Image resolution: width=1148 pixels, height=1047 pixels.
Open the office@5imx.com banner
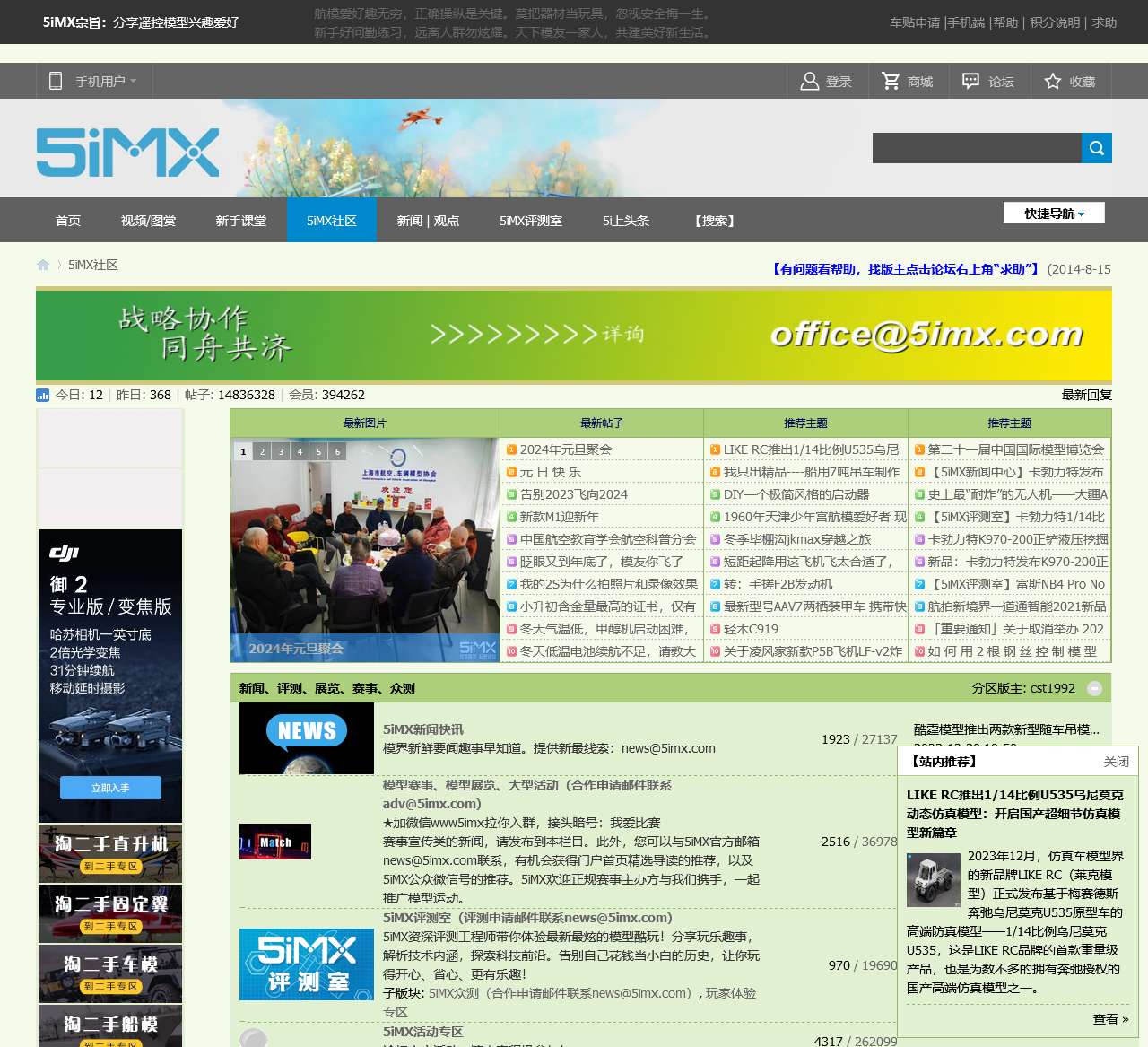click(x=574, y=336)
